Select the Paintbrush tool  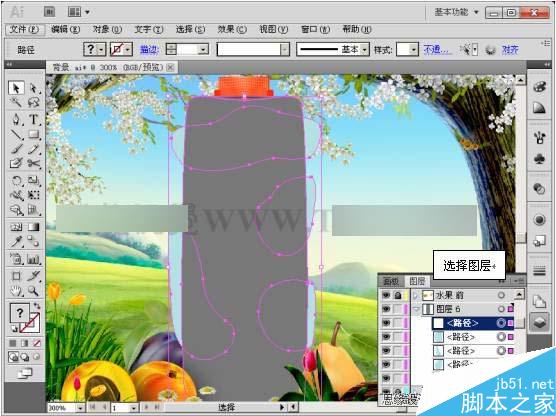16,149
